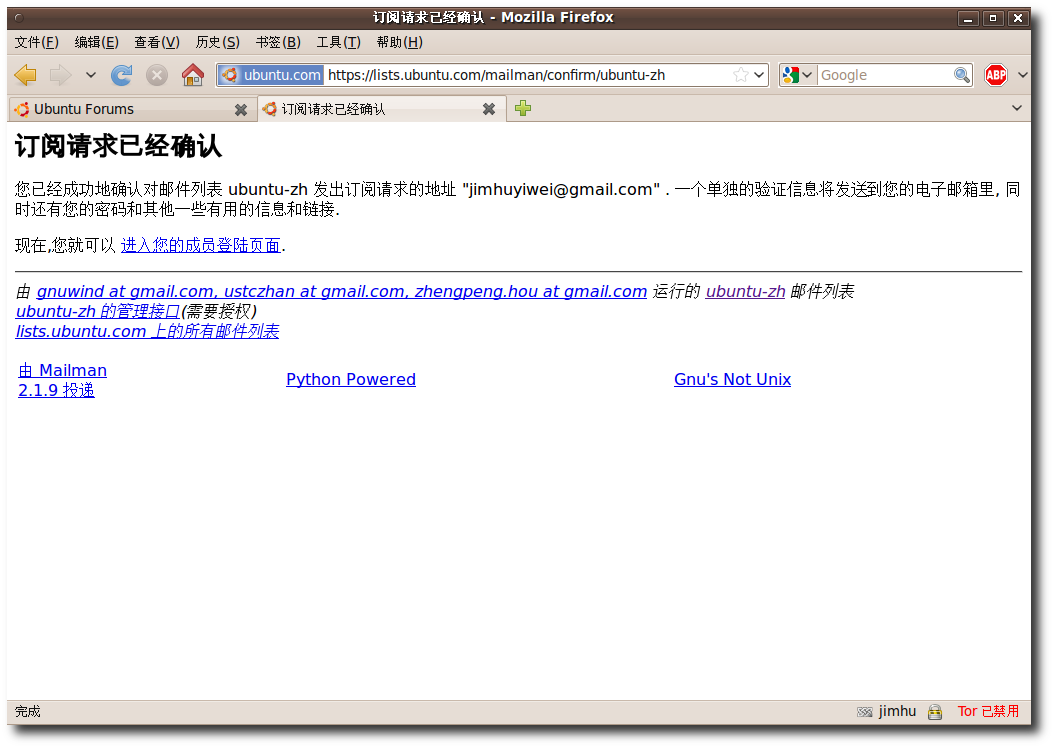Open the Gnu's Not Unix link
Image resolution: width=1054 pixels, height=748 pixels.
point(733,380)
